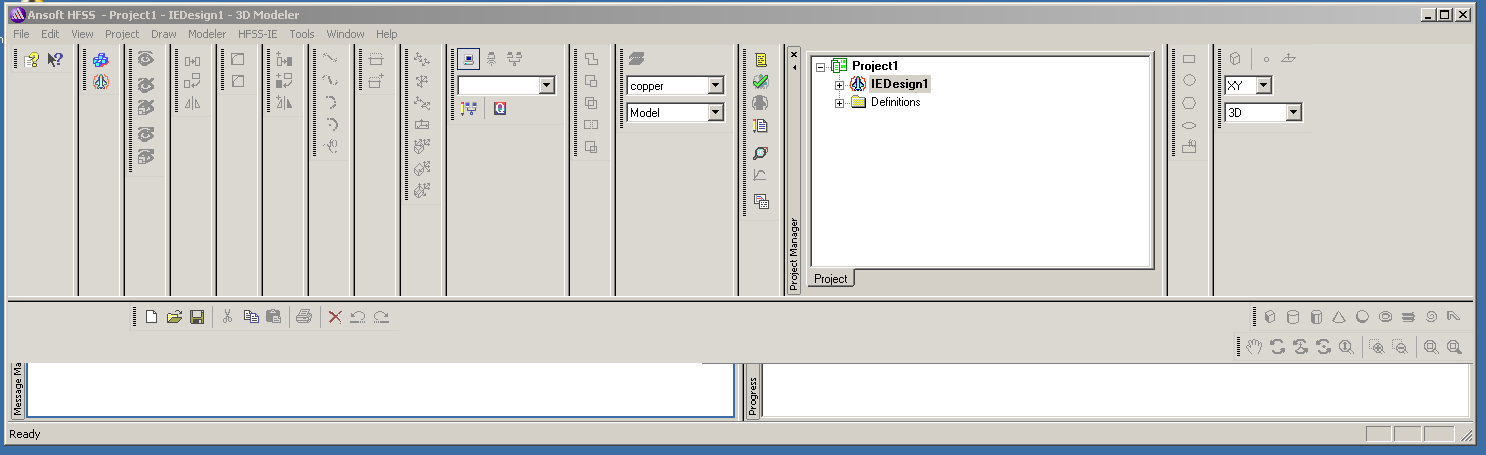The image size is (1486, 455).
Task: Click the Redo arrow icon
Action: coord(381,317)
